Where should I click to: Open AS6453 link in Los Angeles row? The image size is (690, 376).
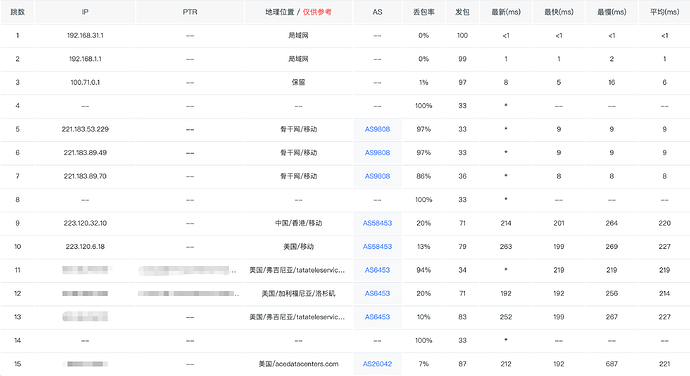coord(377,293)
